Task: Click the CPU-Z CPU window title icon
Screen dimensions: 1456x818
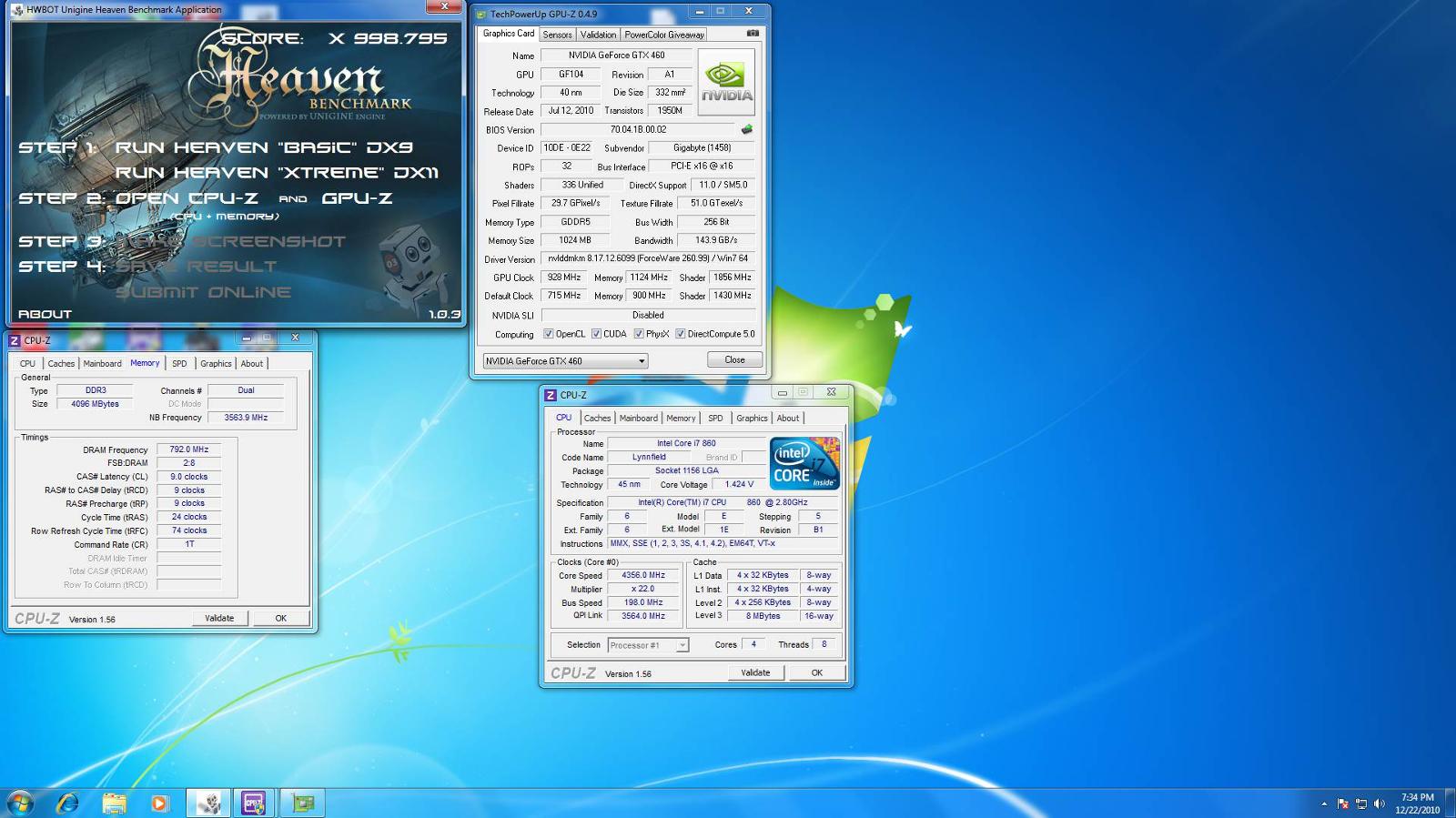Action: tap(550, 395)
